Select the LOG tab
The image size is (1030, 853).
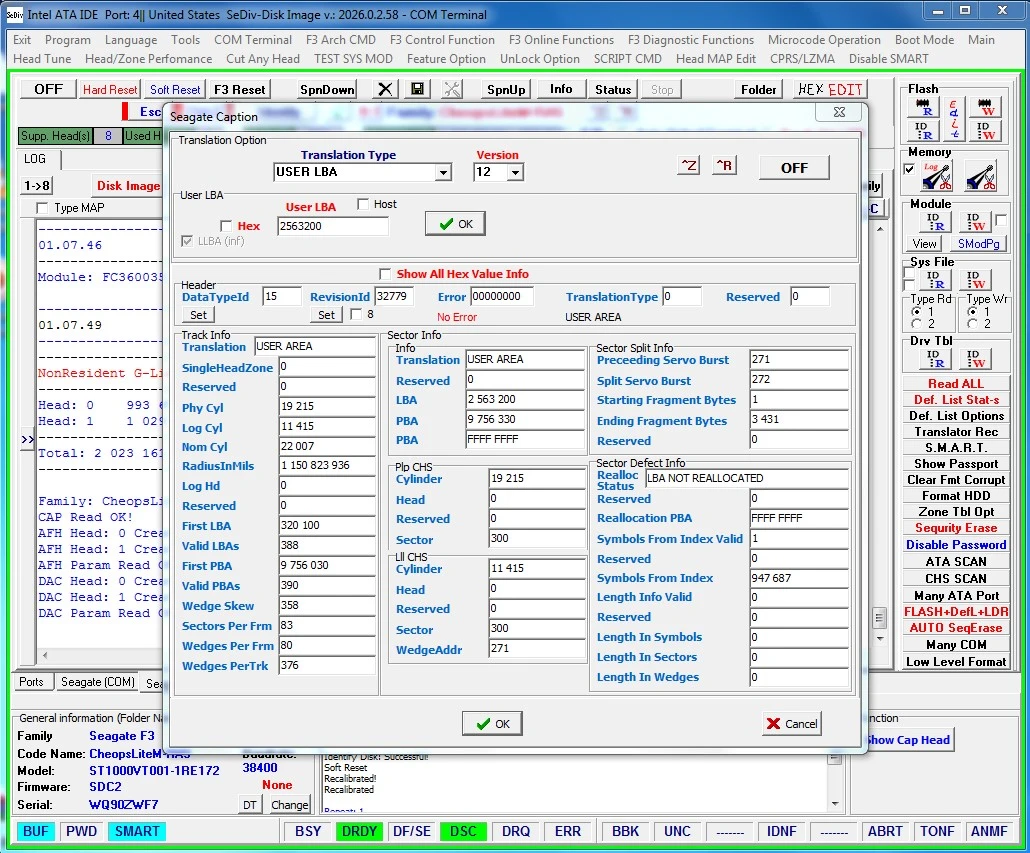[35, 159]
